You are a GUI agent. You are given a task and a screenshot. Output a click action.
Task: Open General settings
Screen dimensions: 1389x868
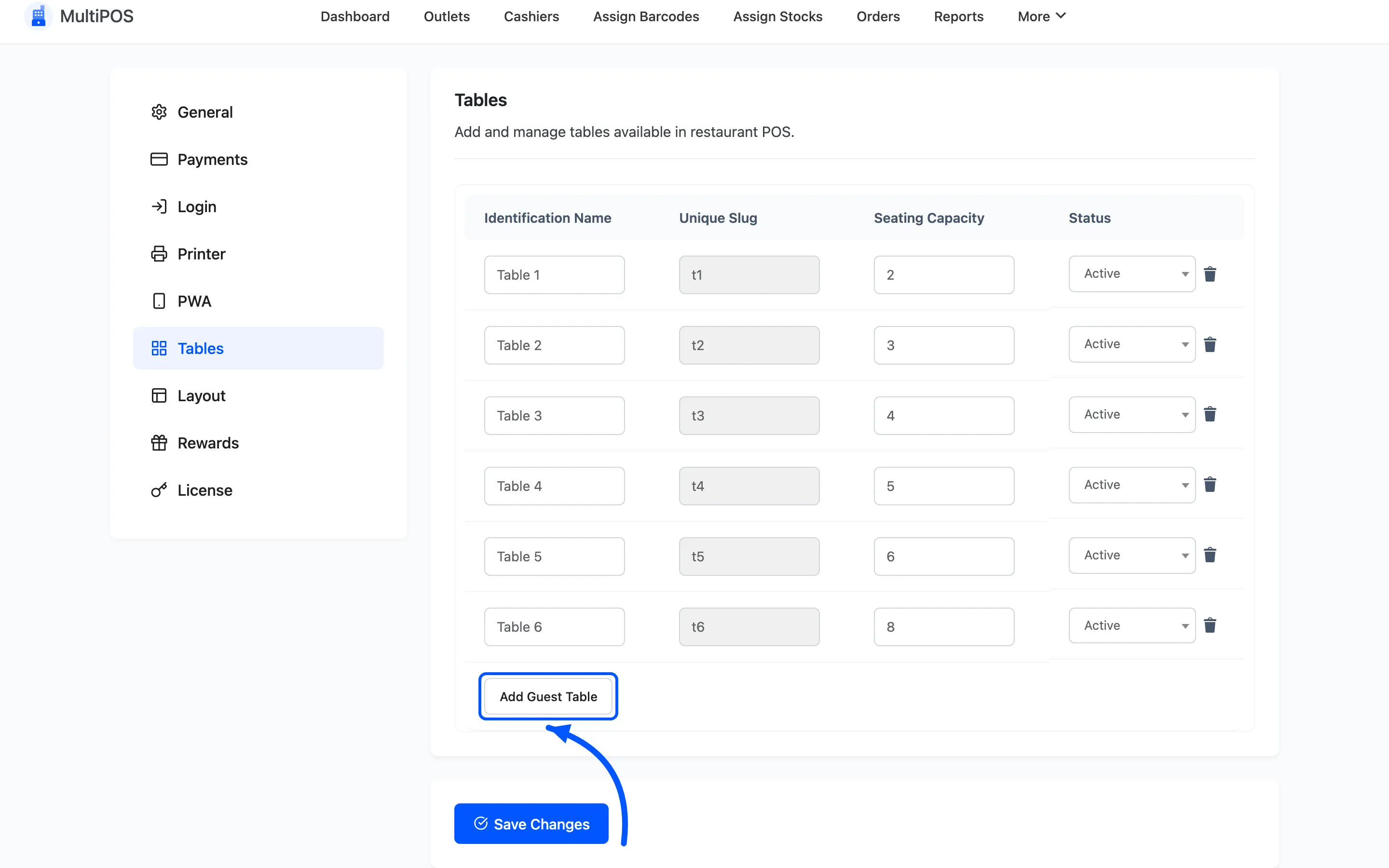tap(259, 112)
